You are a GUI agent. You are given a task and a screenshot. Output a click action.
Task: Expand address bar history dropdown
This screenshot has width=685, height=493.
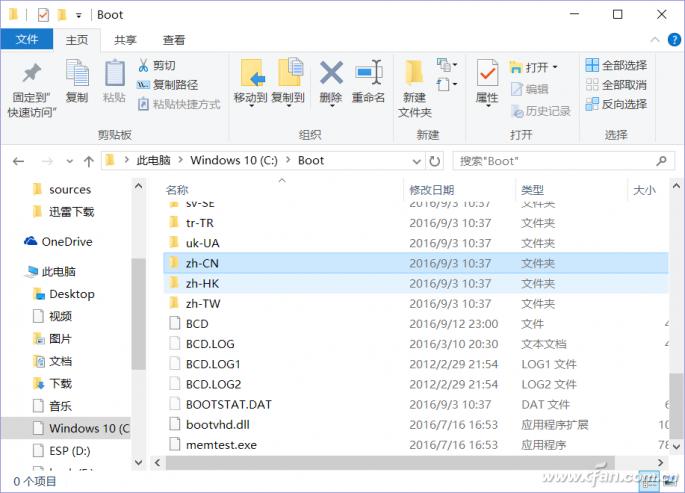tap(417, 162)
